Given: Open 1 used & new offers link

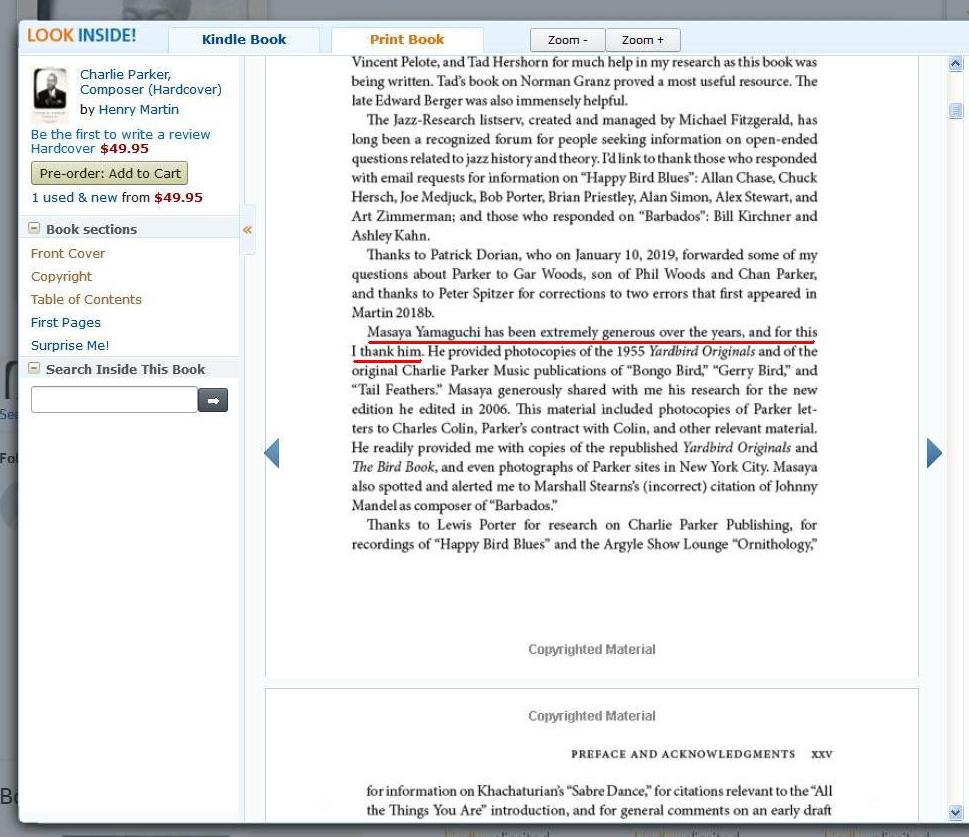Looking at the screenshot, I should (x=74, y=198).
